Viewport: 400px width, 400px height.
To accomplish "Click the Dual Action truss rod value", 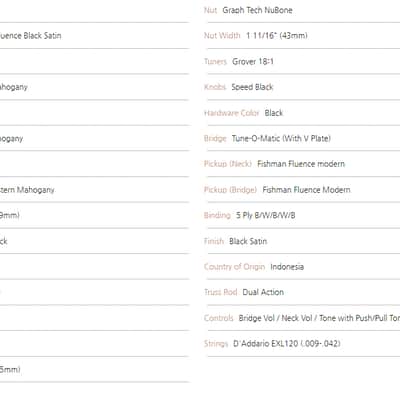I will (263, 292).
